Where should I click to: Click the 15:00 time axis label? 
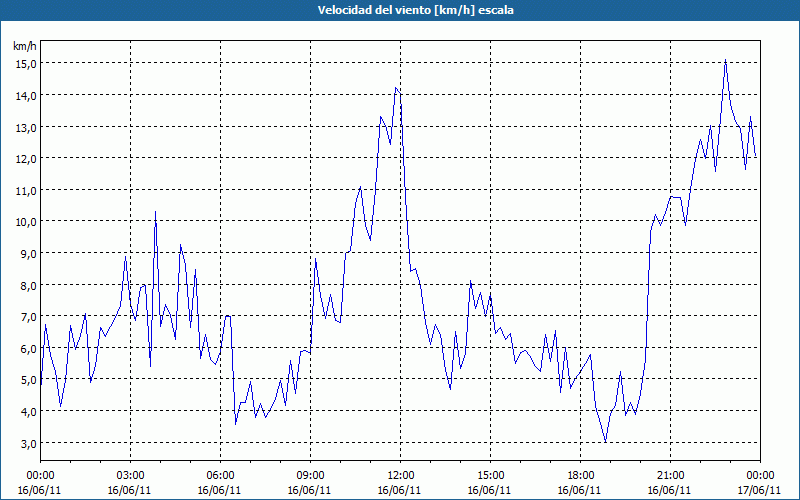(x=490, y=475)
